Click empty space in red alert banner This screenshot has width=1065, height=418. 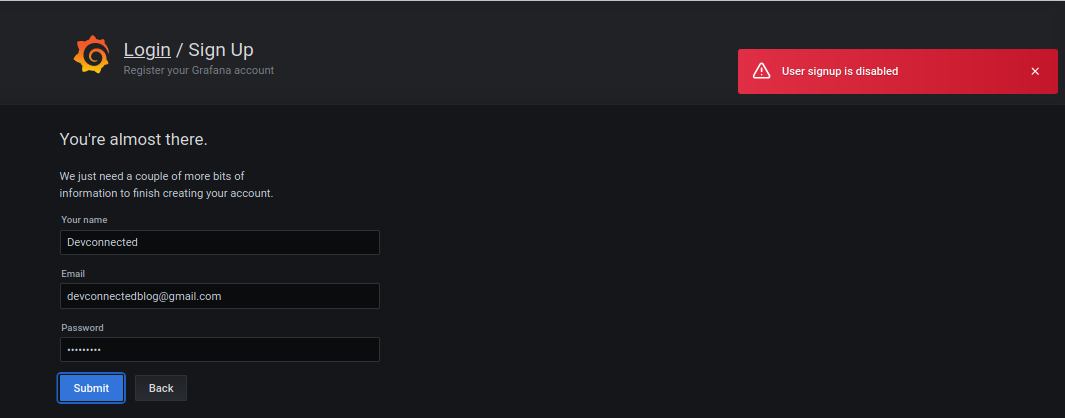[964, 71]
